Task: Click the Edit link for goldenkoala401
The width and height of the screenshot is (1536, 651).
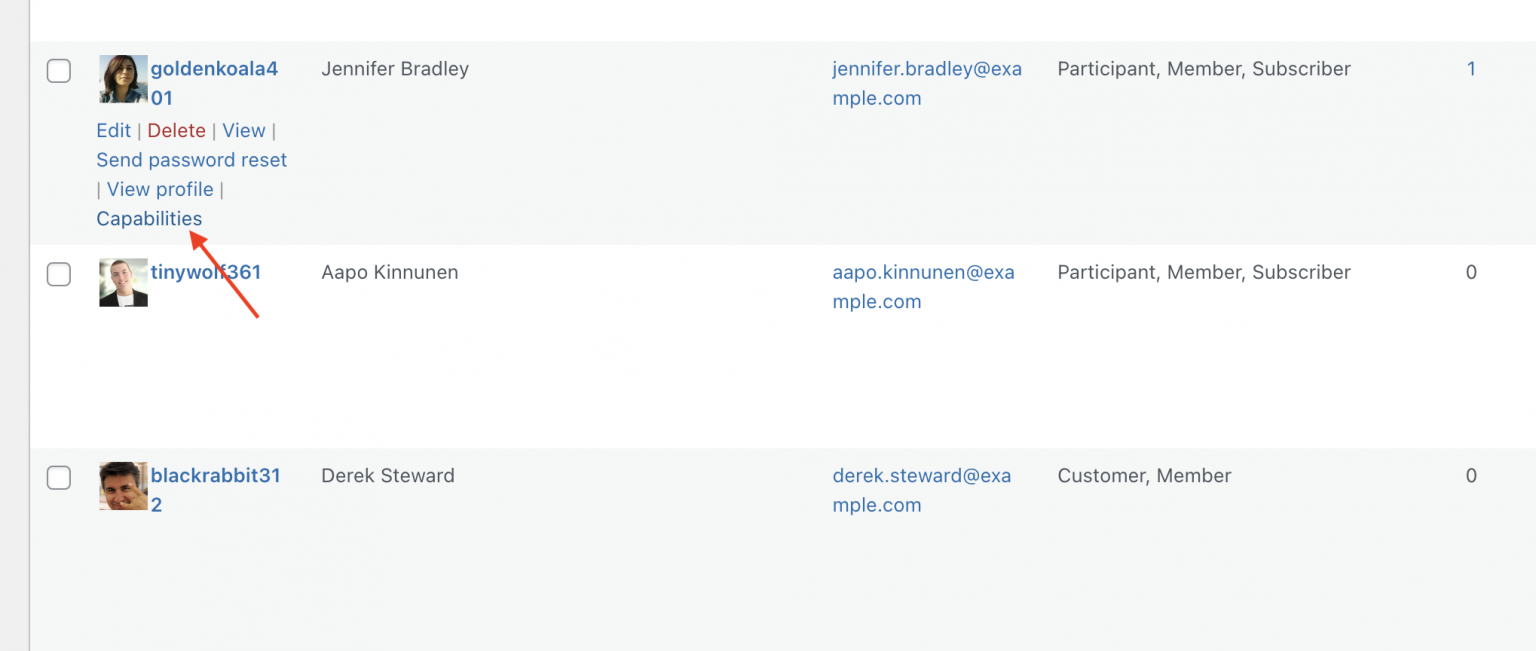Action: click(113, 130)
